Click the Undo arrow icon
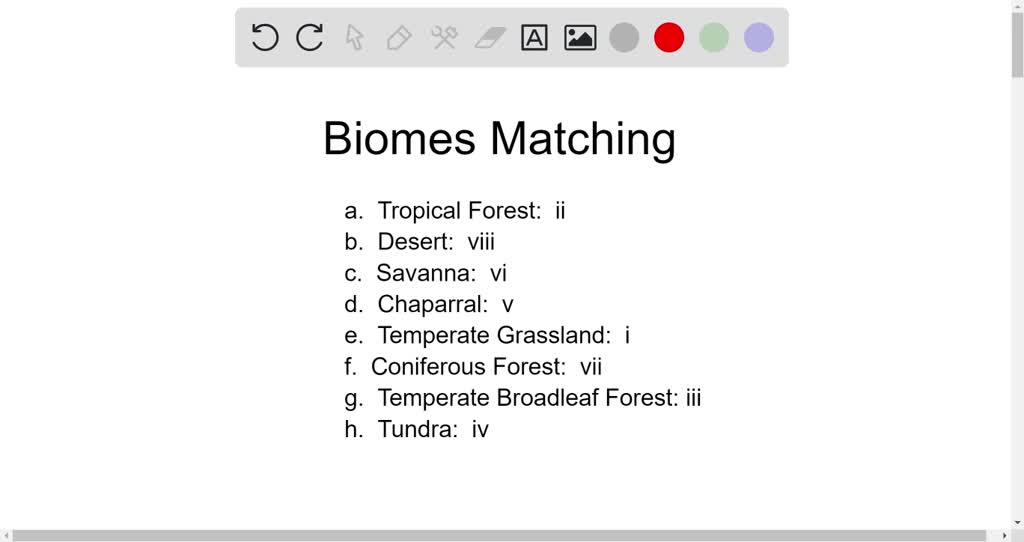1024x542 pixels. [265, 38]
